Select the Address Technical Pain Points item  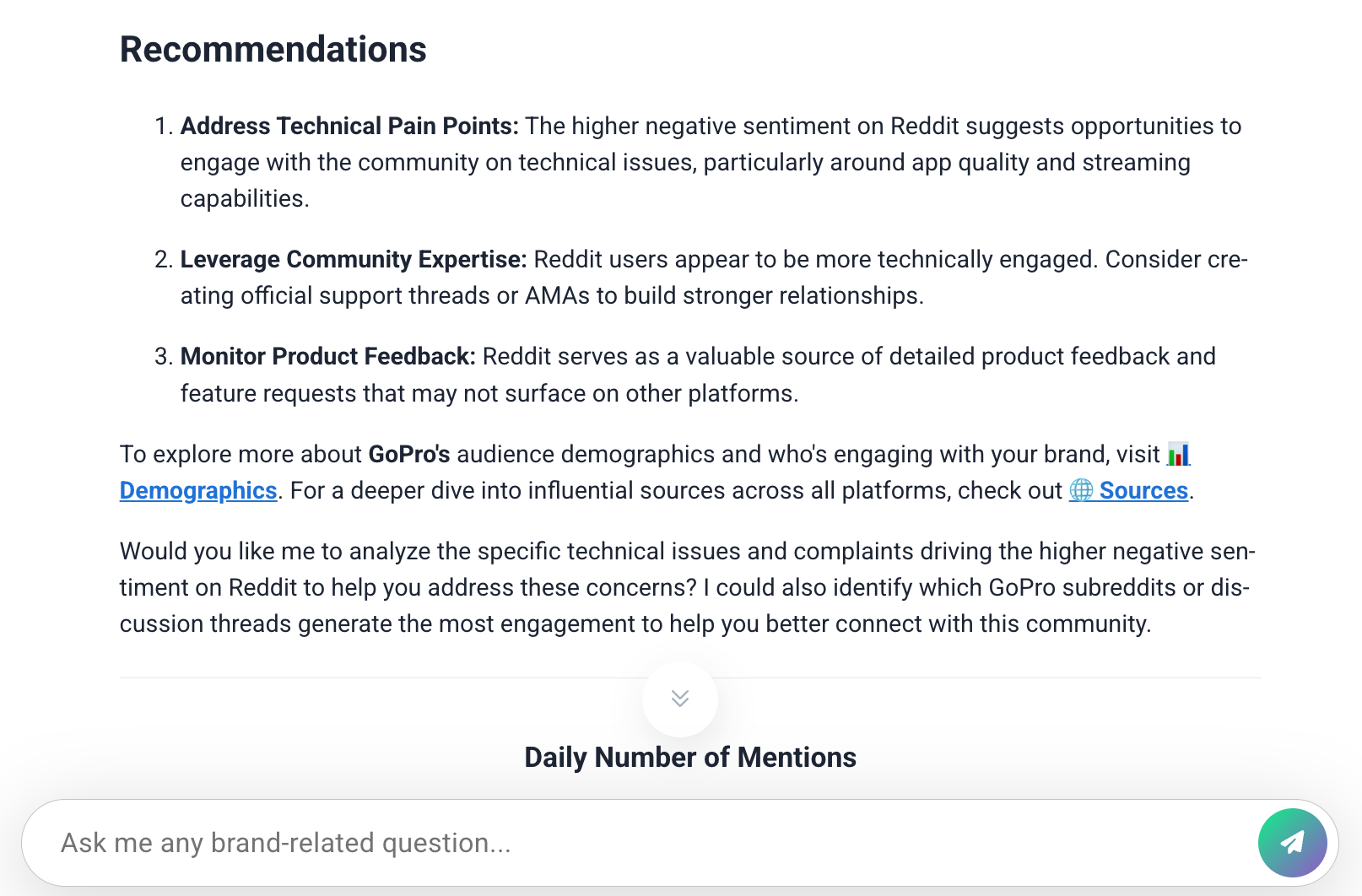click(x=349, y=126)
